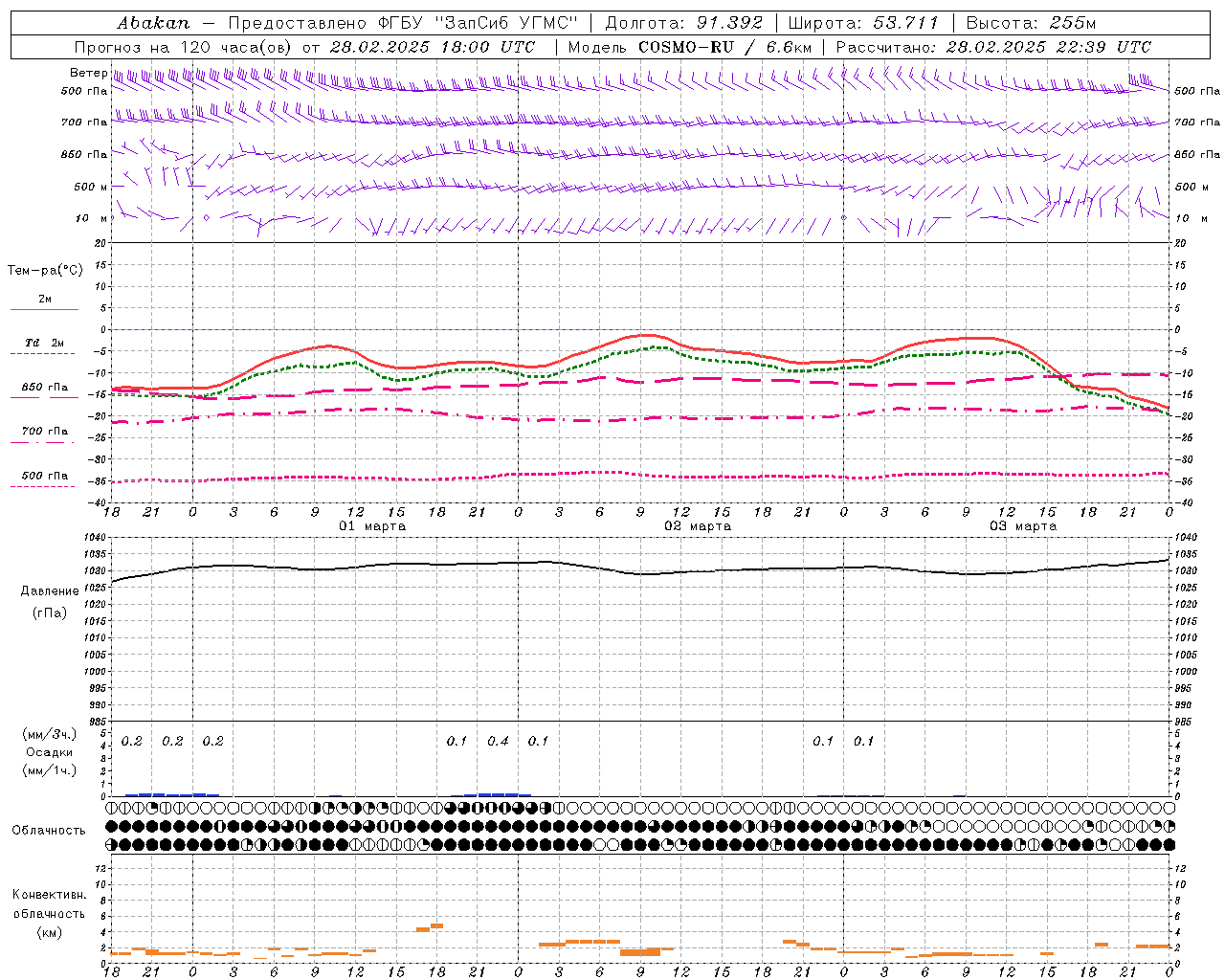Viewport: 1225px width, 980px height.
Task: Click the "(мм/3ч.)" precipitation unit label
Action: (50, 735)
